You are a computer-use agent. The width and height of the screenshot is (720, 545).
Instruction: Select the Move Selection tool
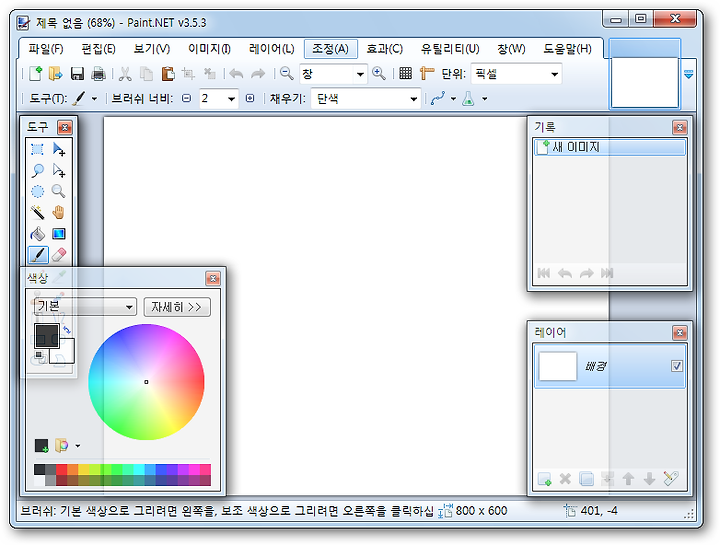tap(59, 171)
